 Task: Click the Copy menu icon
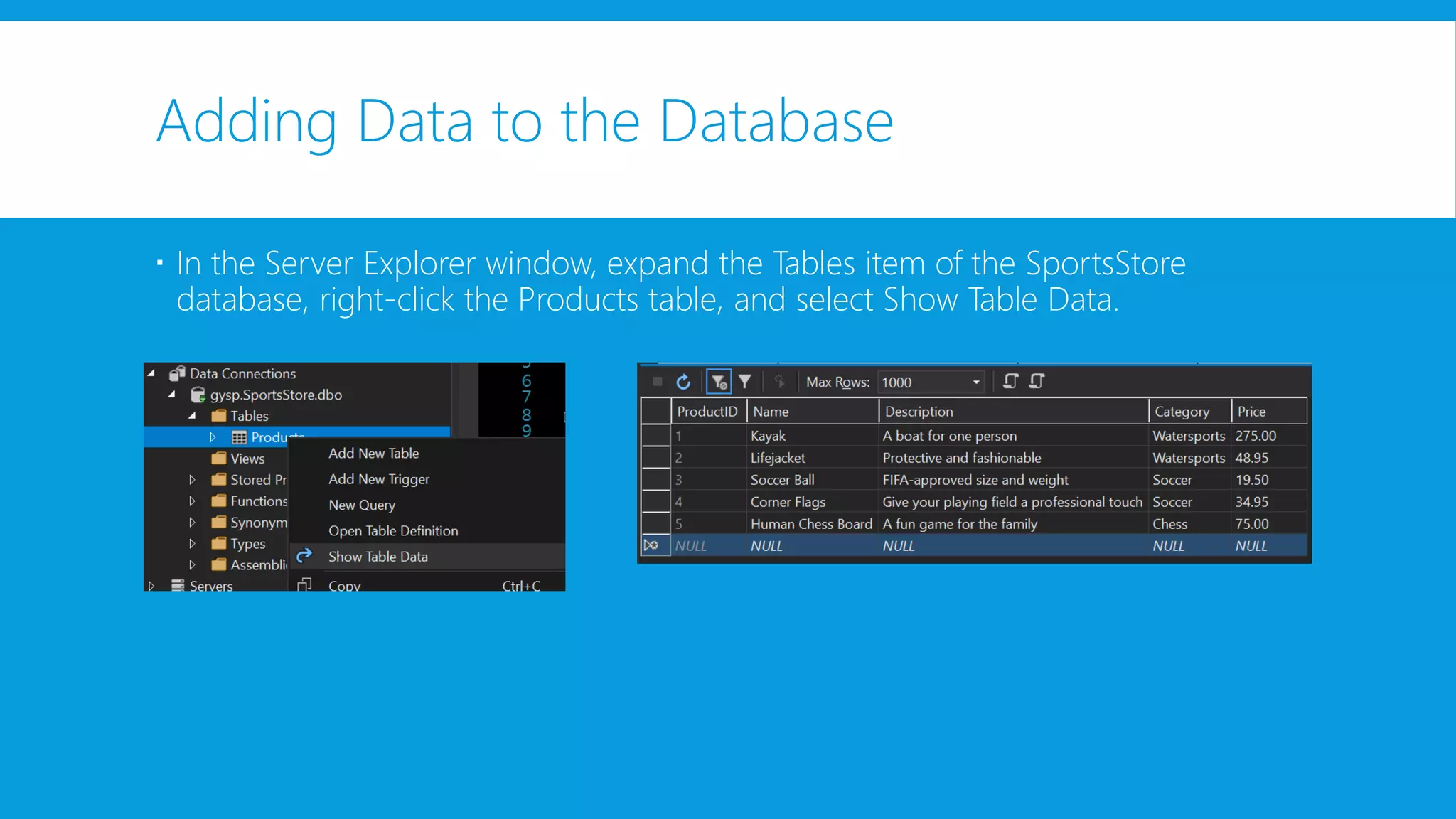pos(304,584)
